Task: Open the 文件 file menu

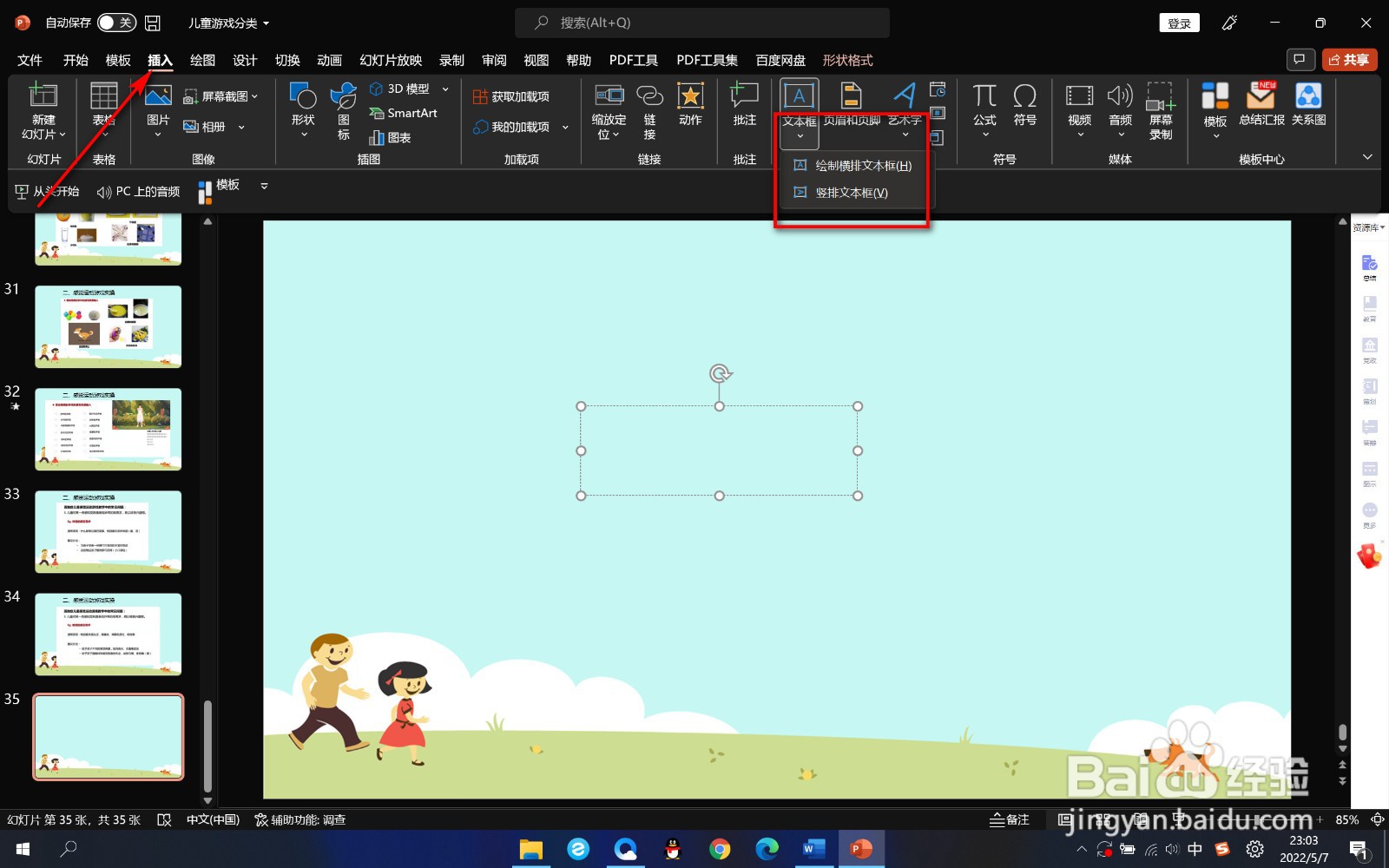Action: coord(30,60)
